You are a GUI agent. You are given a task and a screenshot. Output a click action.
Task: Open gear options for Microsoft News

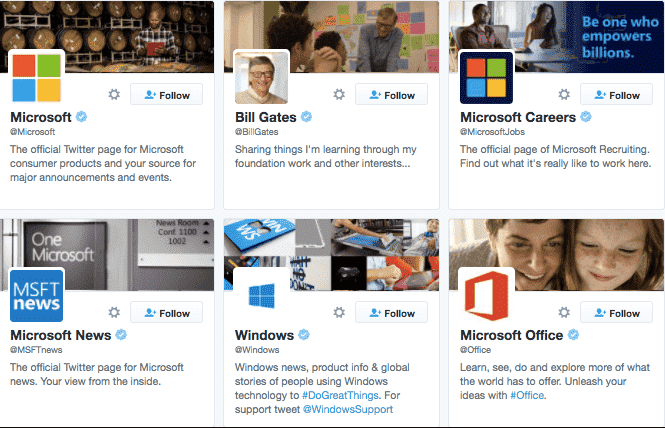pyautogui.click(x=114, y=313)
